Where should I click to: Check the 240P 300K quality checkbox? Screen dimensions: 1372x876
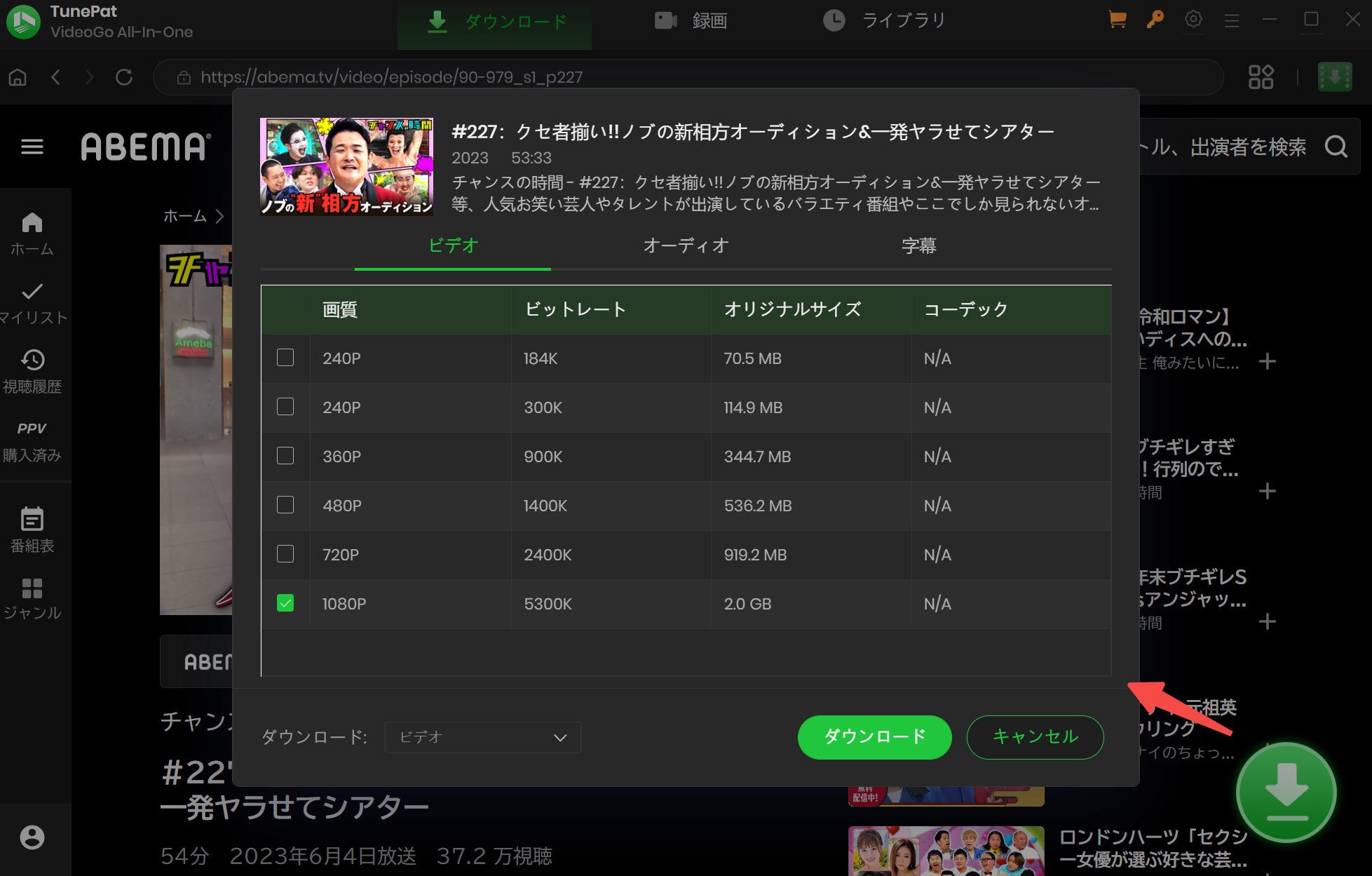[285, 407]
